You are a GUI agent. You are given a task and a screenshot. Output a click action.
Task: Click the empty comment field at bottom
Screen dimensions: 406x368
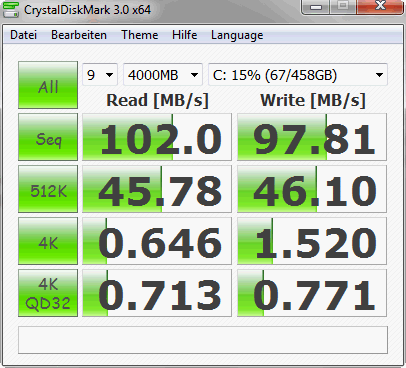click(203, 340)
